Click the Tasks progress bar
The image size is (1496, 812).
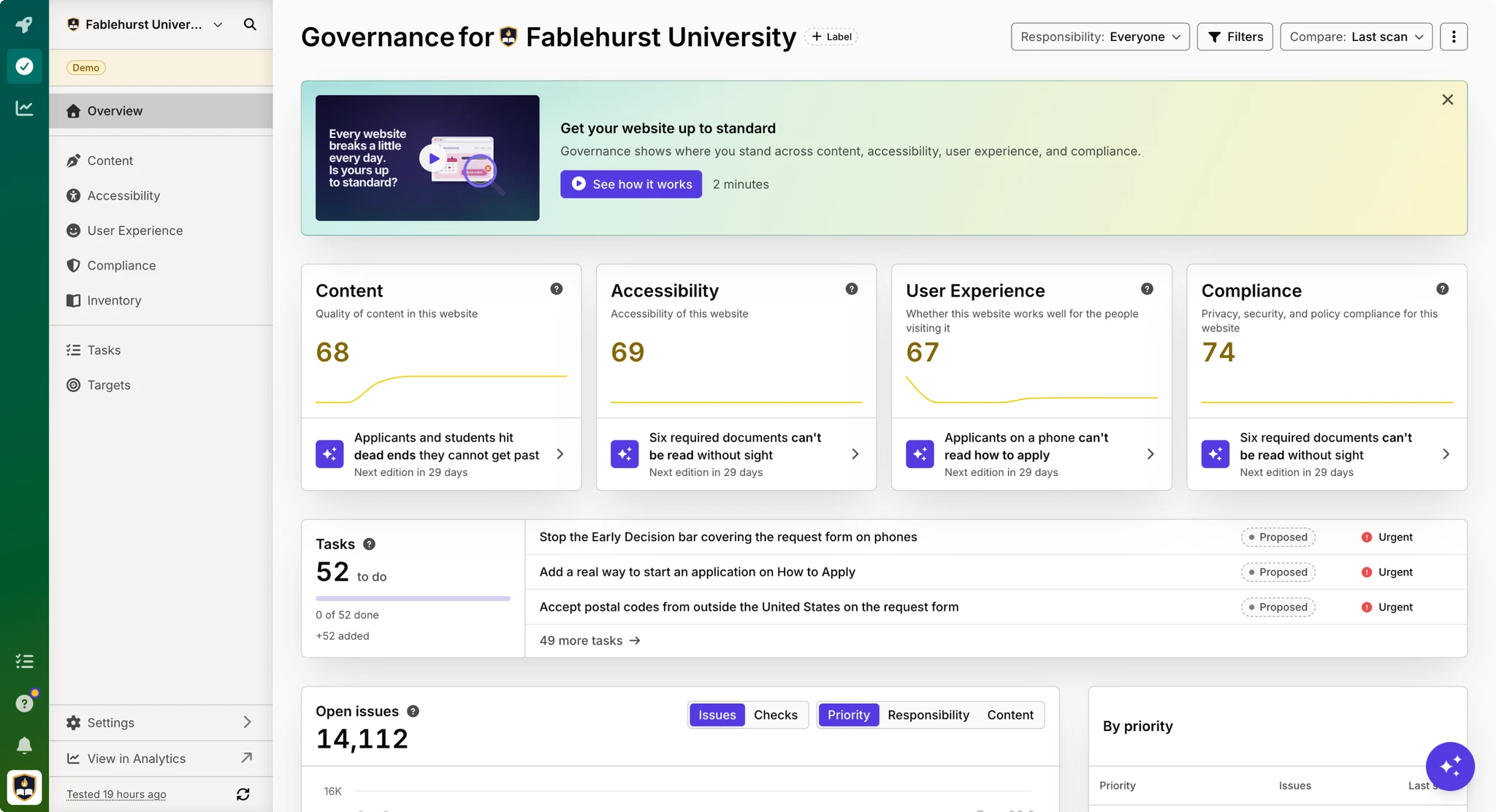(x=413, y=598)
